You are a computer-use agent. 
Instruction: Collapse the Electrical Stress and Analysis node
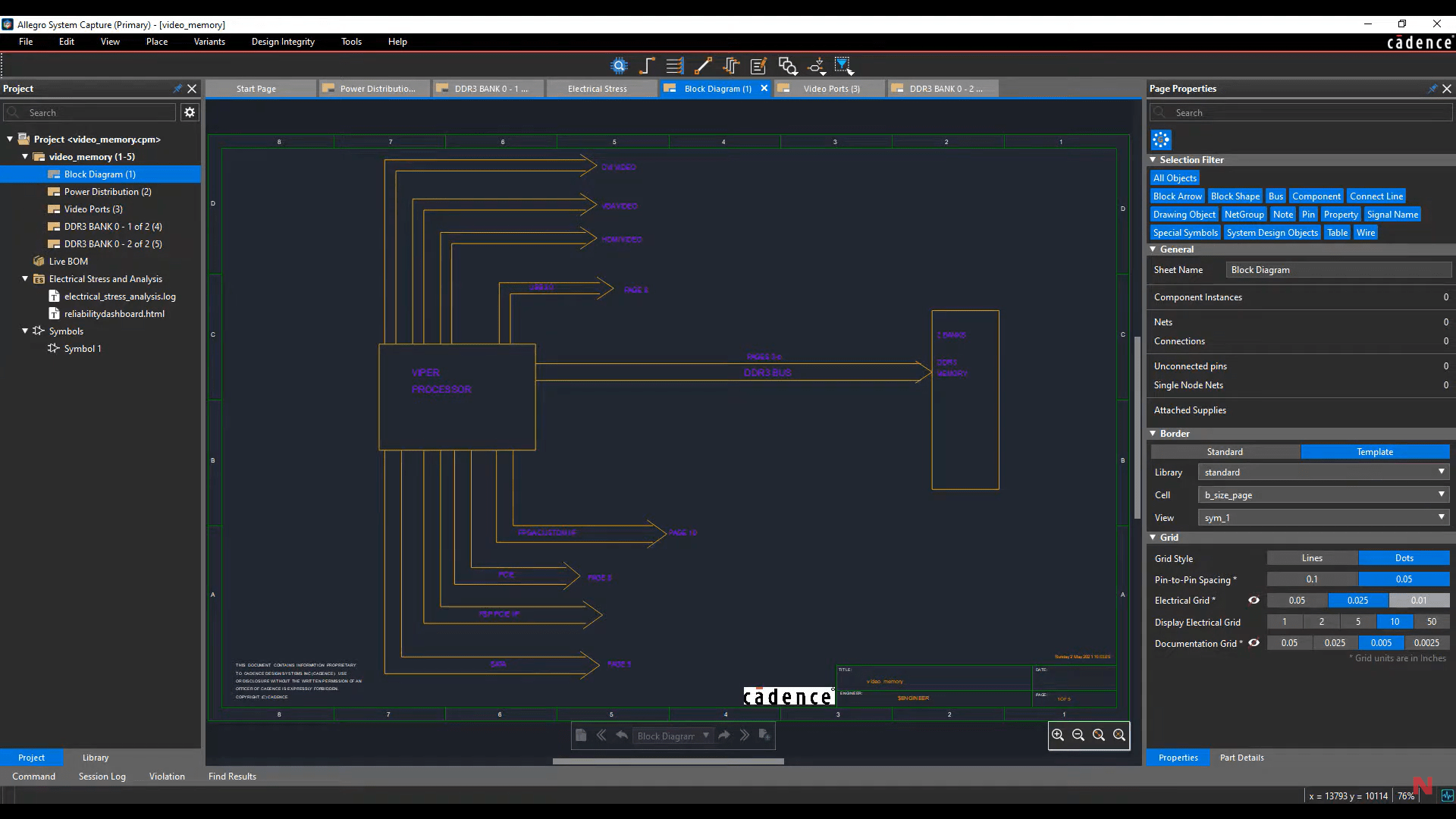point(25,279)
